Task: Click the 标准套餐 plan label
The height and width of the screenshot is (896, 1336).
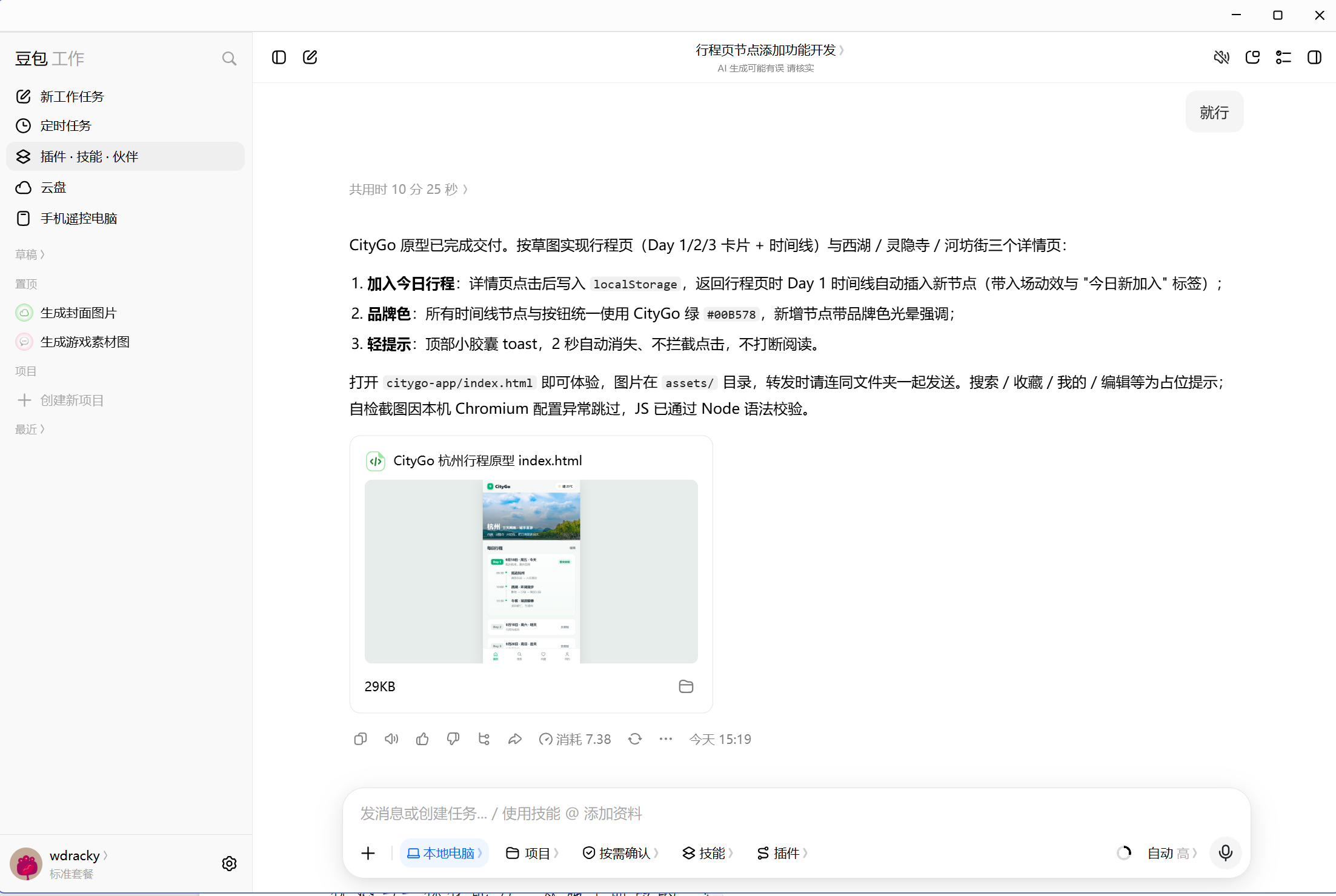Action: coord(71,874)
